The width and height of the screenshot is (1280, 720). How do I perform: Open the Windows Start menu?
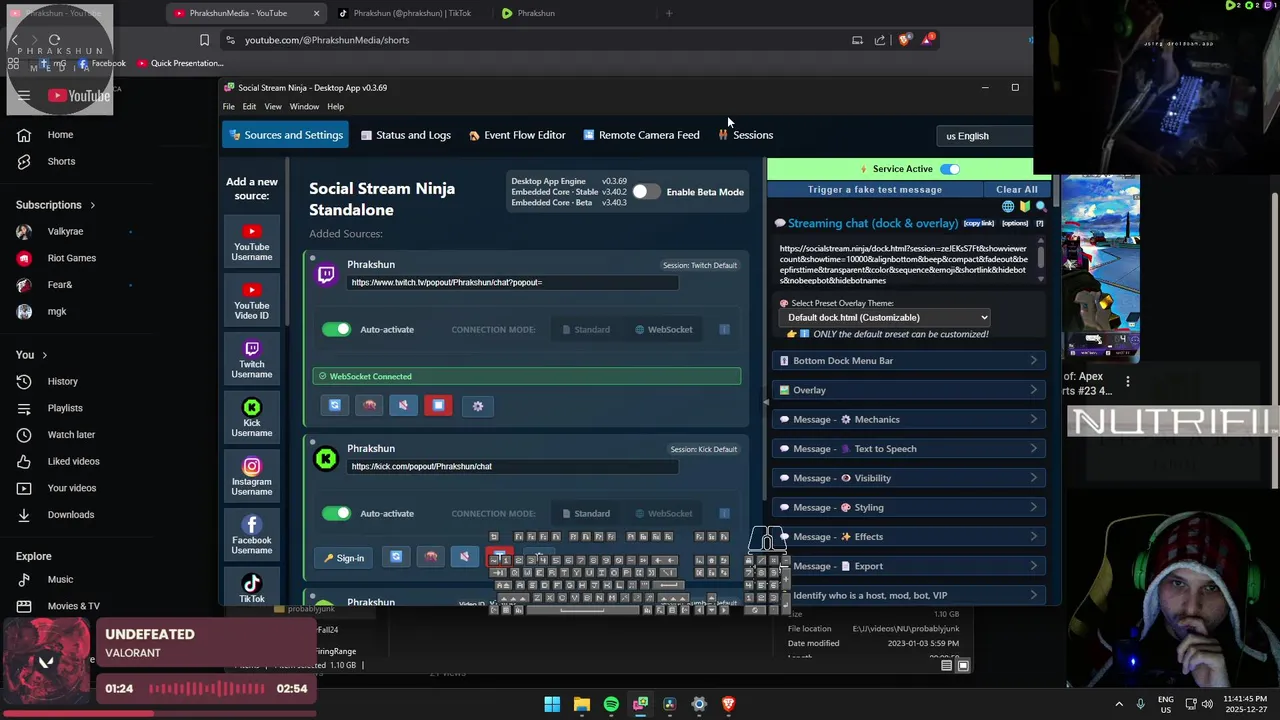[552, 704]
